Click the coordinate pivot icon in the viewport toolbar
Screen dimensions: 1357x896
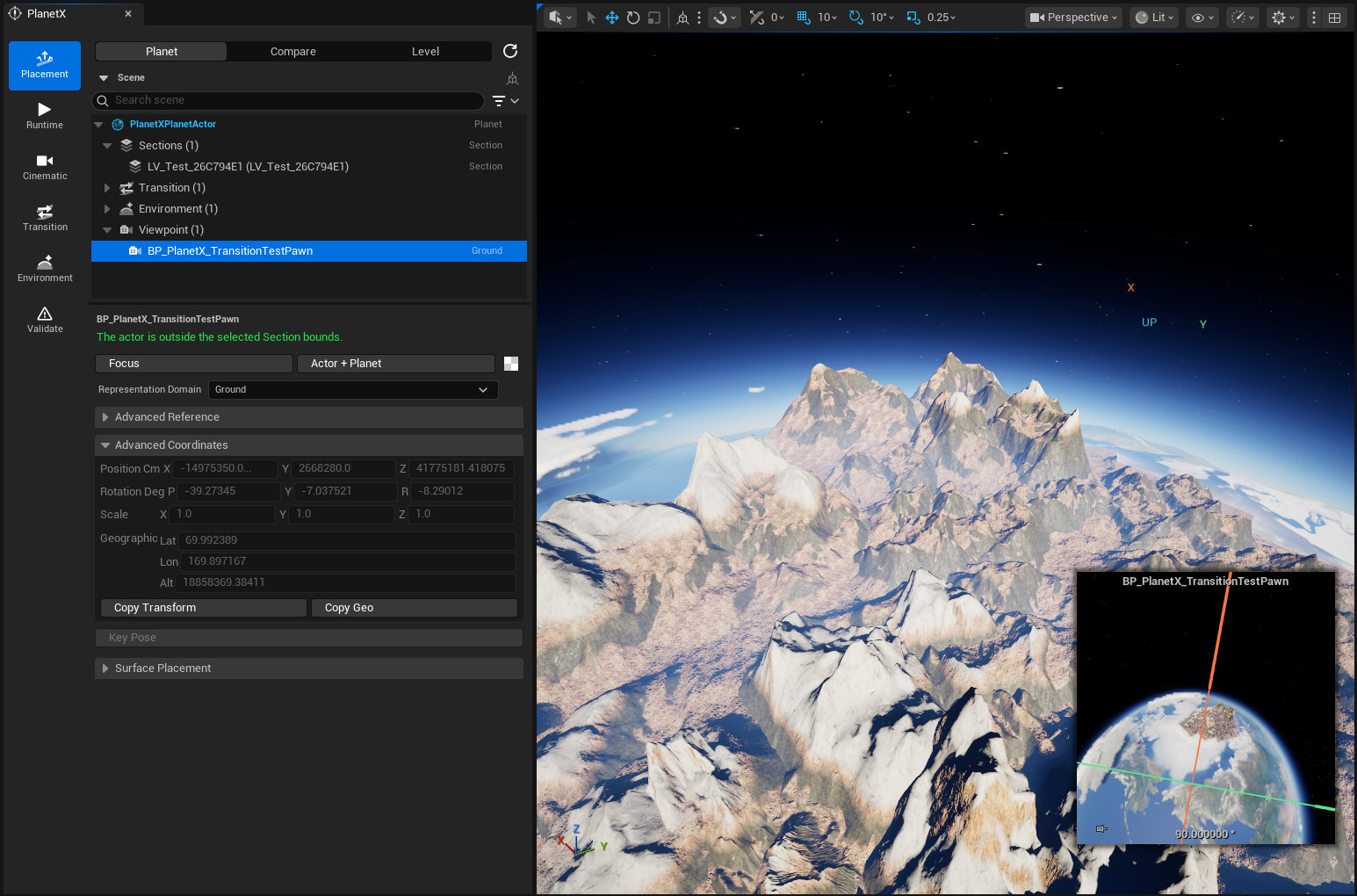tap(683, 18)
